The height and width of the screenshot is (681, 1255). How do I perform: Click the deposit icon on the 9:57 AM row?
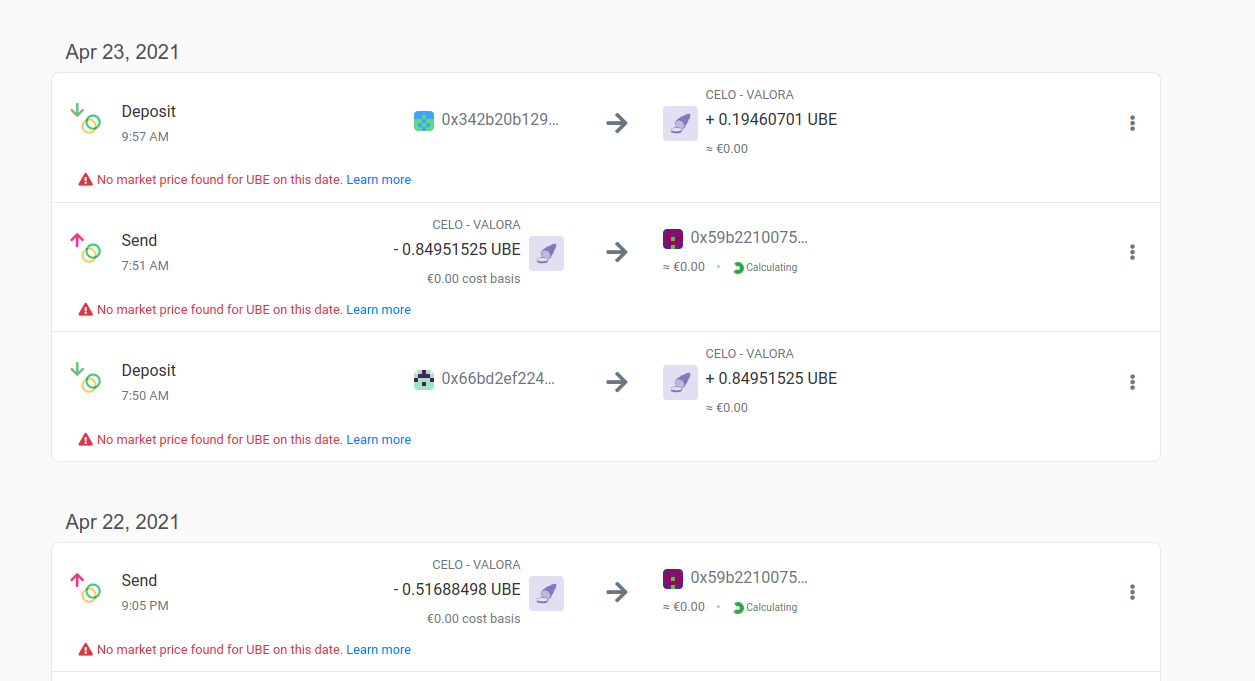85,118
